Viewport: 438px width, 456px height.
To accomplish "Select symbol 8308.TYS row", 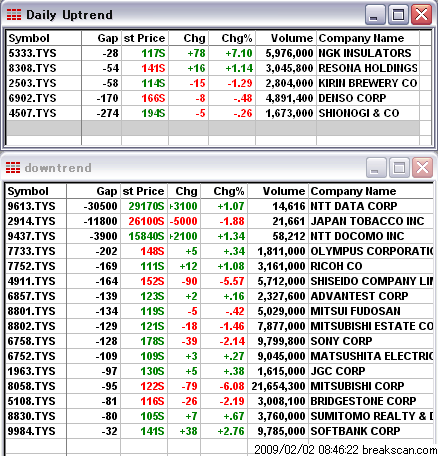I will pos(32,68).
